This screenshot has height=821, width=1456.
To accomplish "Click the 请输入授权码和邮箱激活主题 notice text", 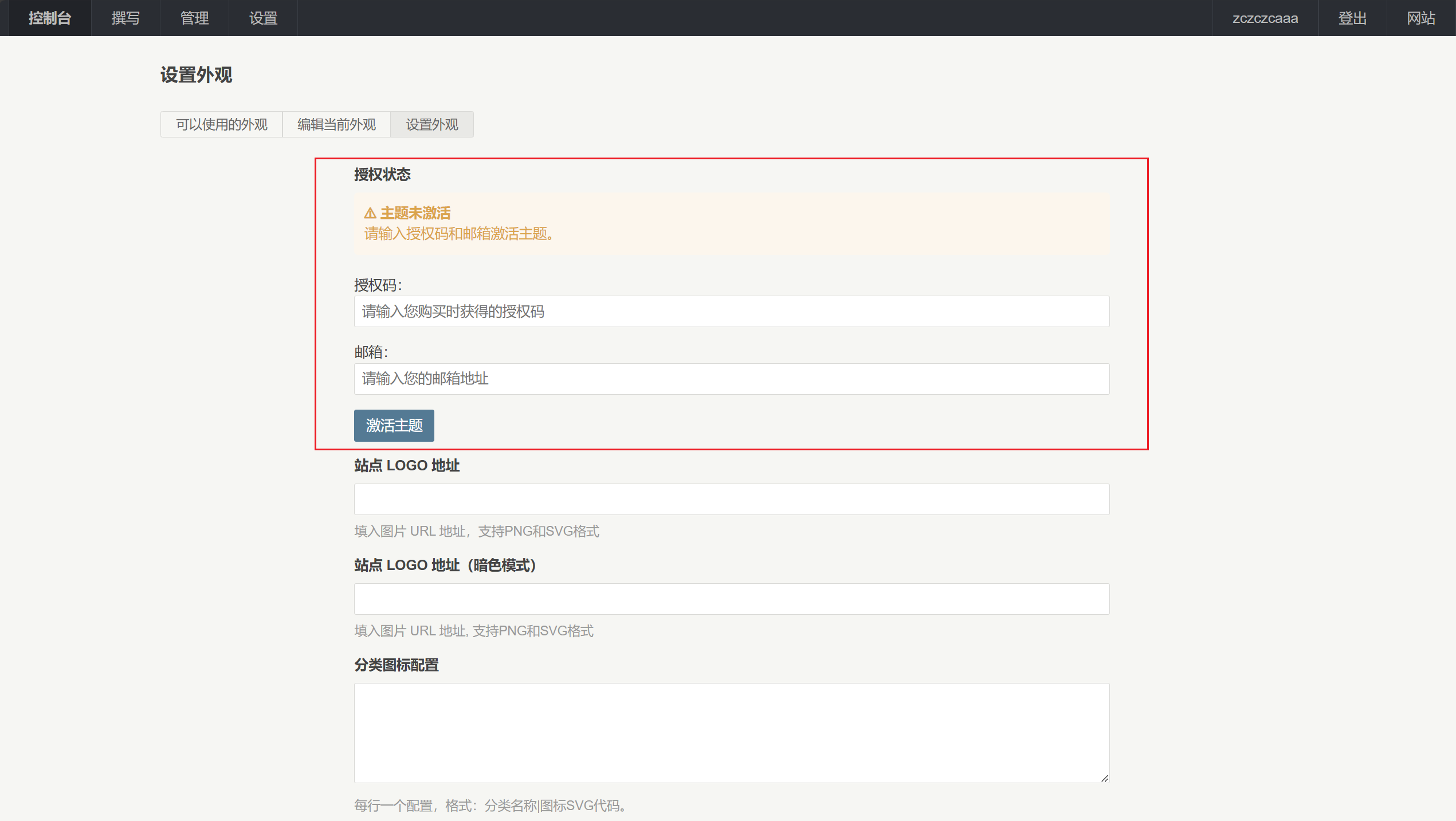I will coord(458,234).
